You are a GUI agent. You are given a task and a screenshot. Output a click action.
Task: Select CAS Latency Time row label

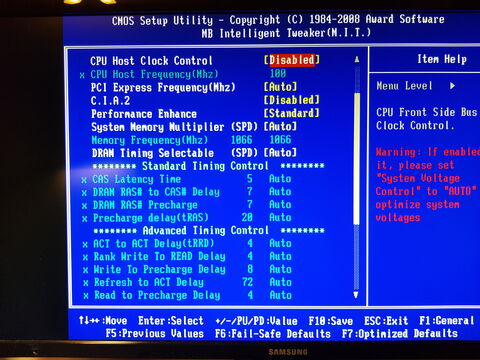point(137,179)
